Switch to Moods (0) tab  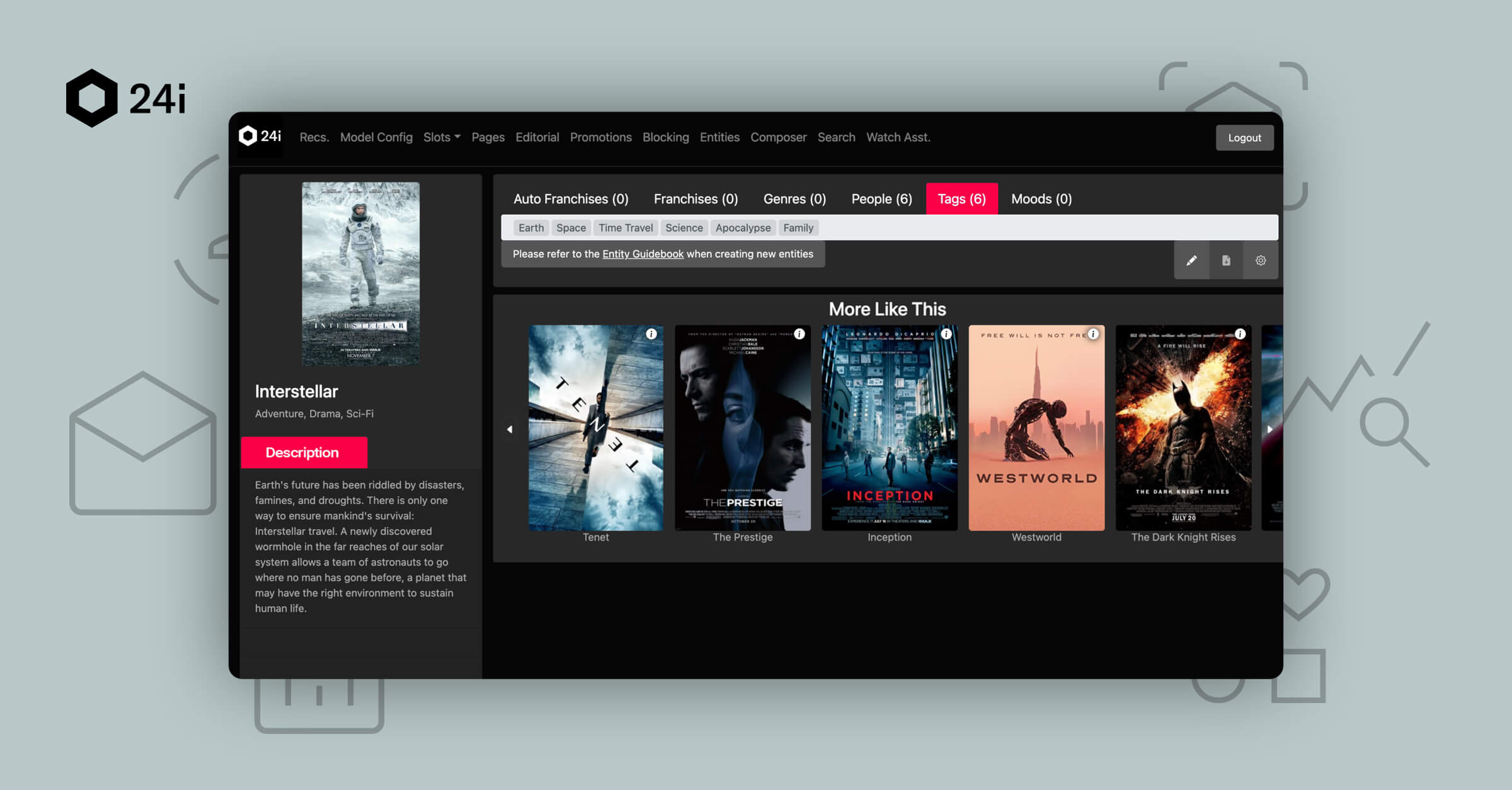[1041, 199]
